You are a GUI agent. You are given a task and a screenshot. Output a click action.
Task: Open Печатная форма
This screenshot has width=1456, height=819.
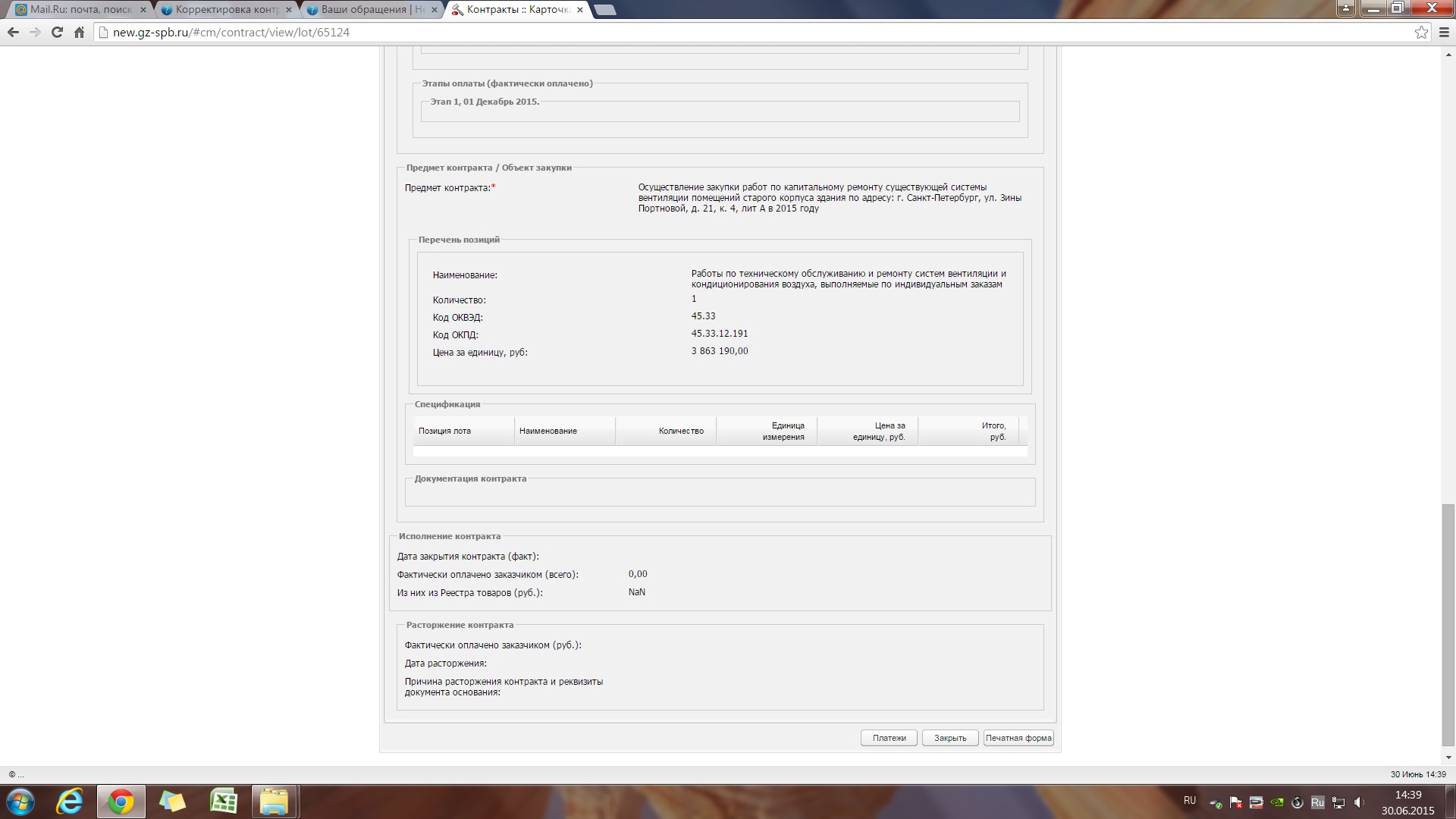point(1018,738)
